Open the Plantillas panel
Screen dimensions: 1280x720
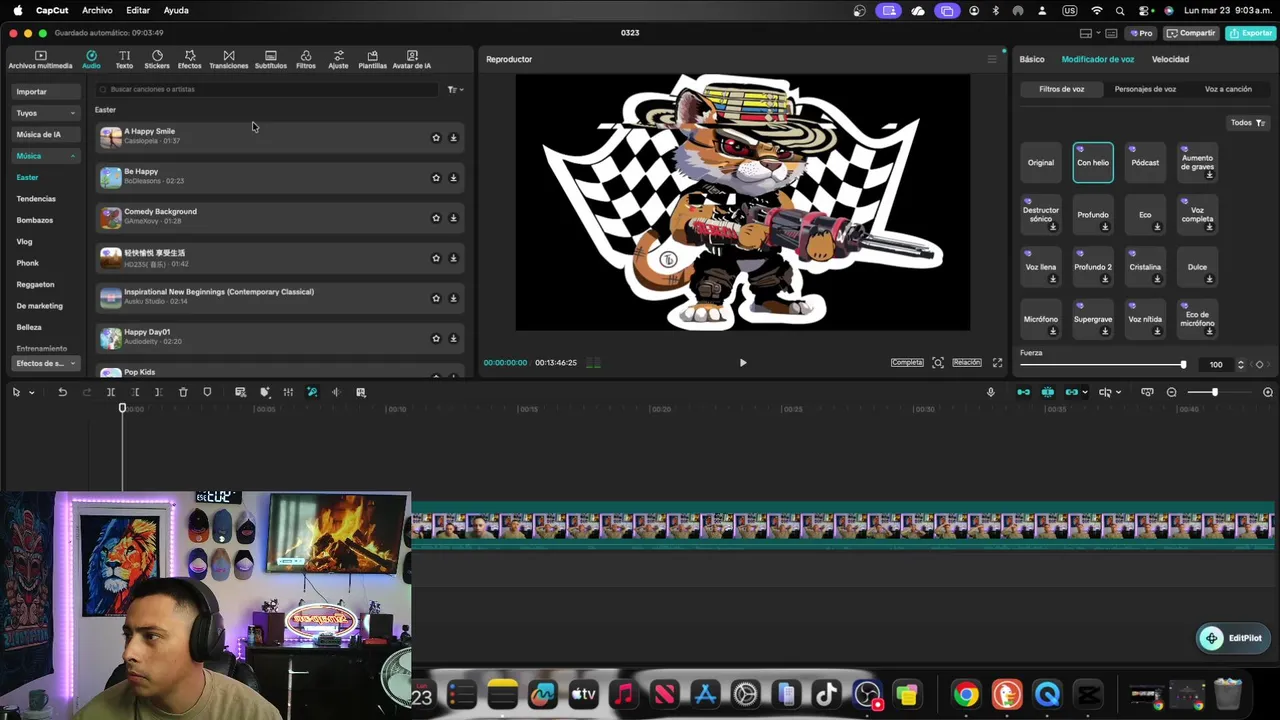click(x=373, y=60)
